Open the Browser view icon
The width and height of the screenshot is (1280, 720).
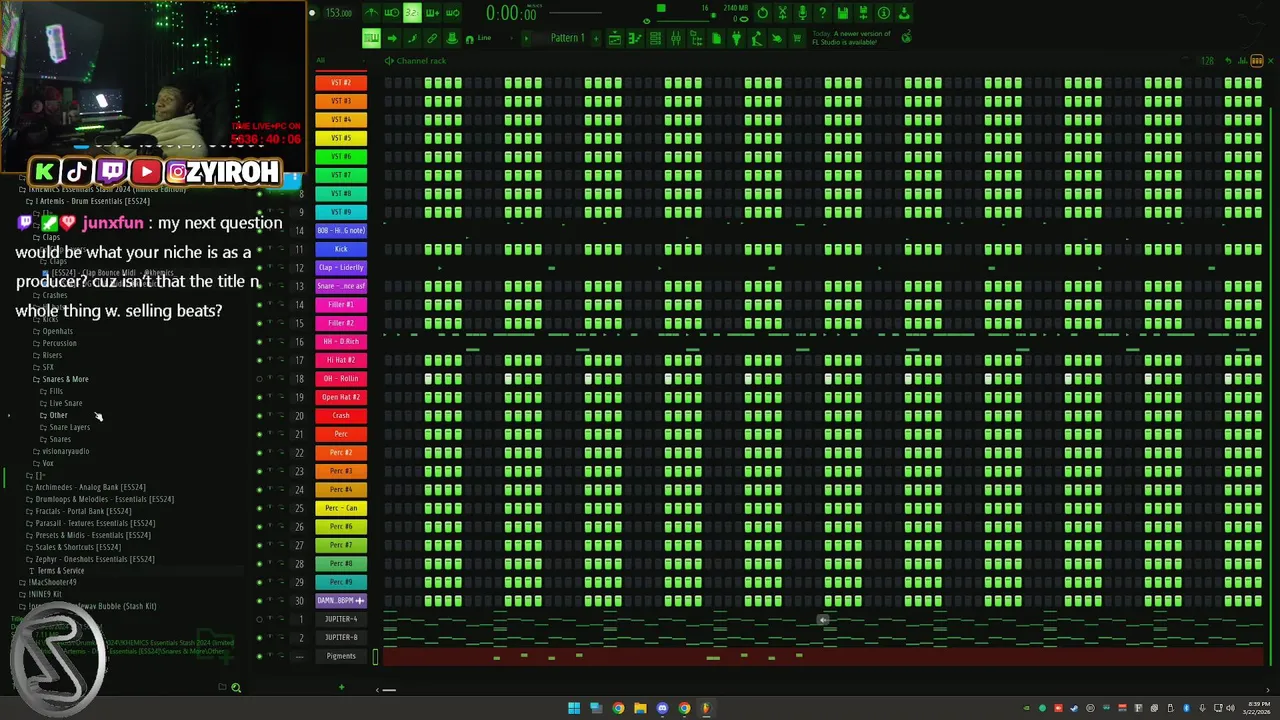tap(696, 38)
